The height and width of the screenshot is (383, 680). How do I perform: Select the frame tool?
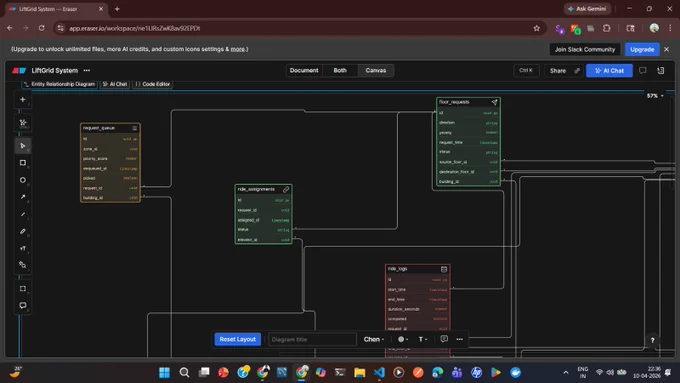[23, 288]
